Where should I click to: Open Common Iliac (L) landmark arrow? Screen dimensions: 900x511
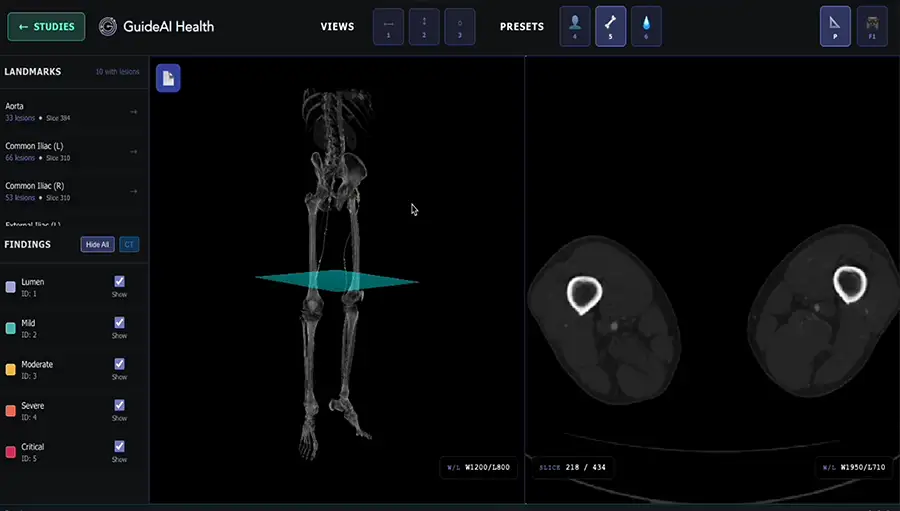[134, 152]
